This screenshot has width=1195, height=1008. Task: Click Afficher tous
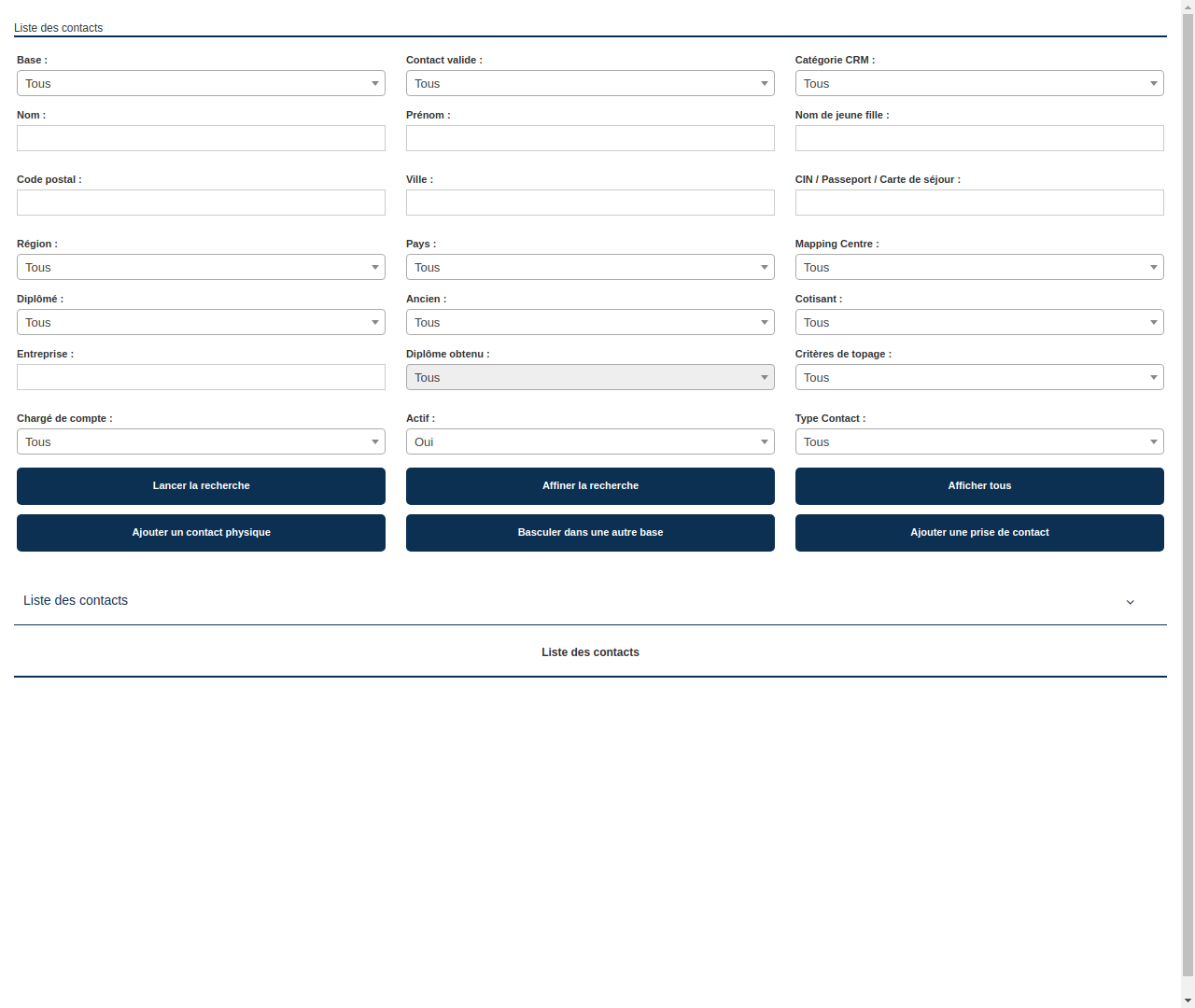click(978, 485)
